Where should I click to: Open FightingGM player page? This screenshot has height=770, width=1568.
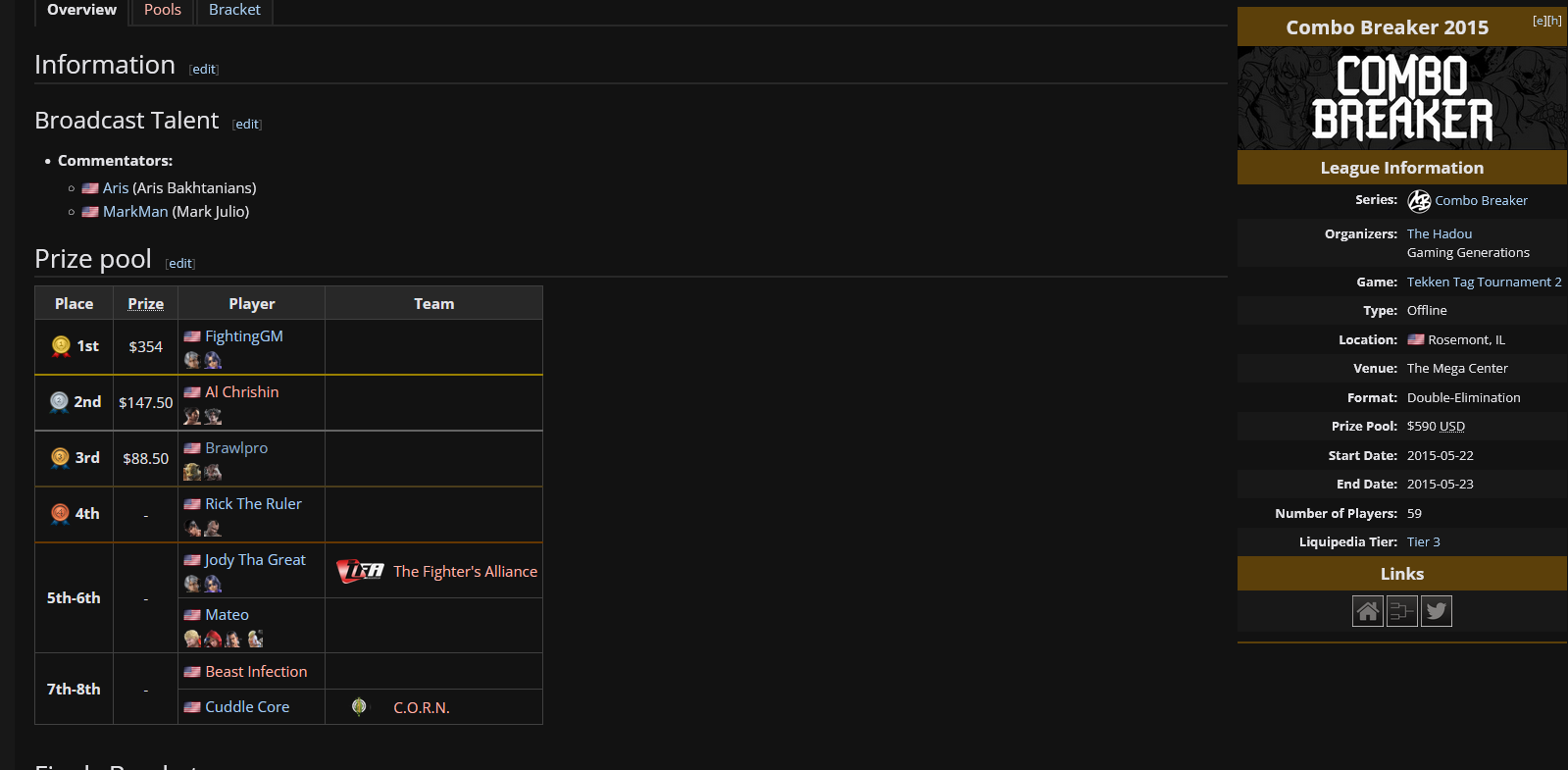[244, 336]
